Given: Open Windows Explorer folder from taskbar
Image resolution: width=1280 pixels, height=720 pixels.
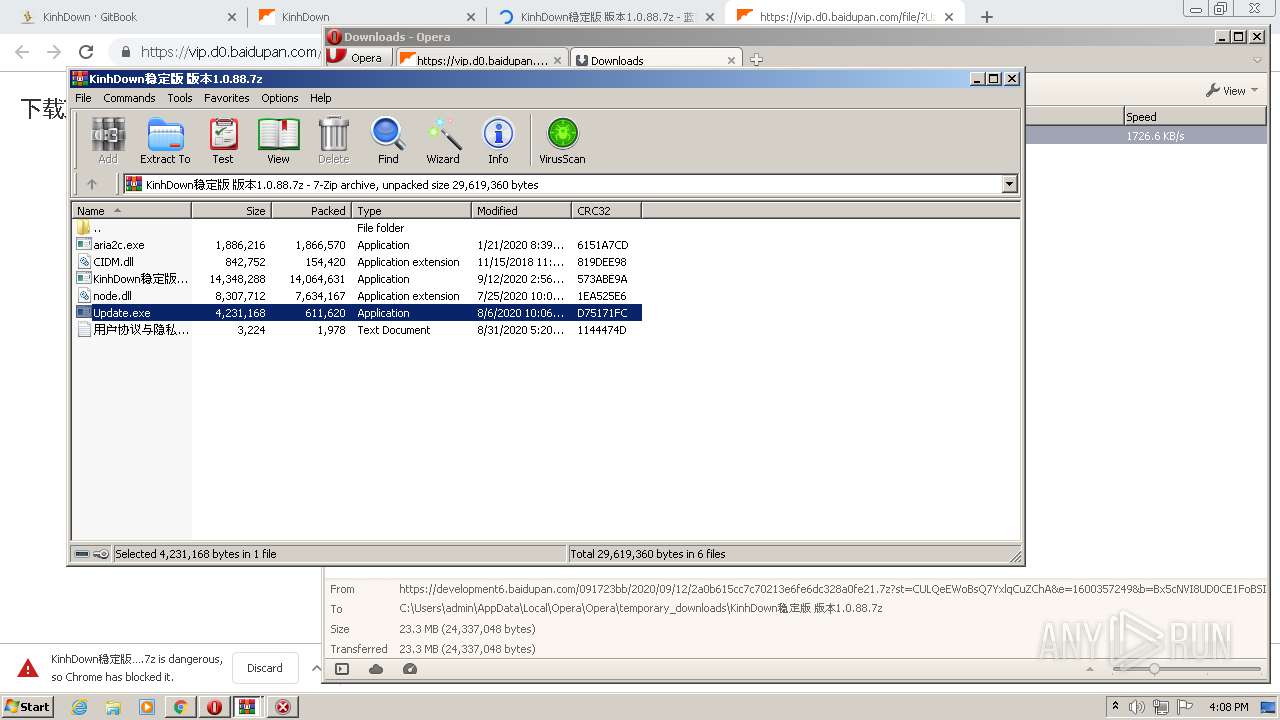Looking at the screenshot, I should click(113, 707).
